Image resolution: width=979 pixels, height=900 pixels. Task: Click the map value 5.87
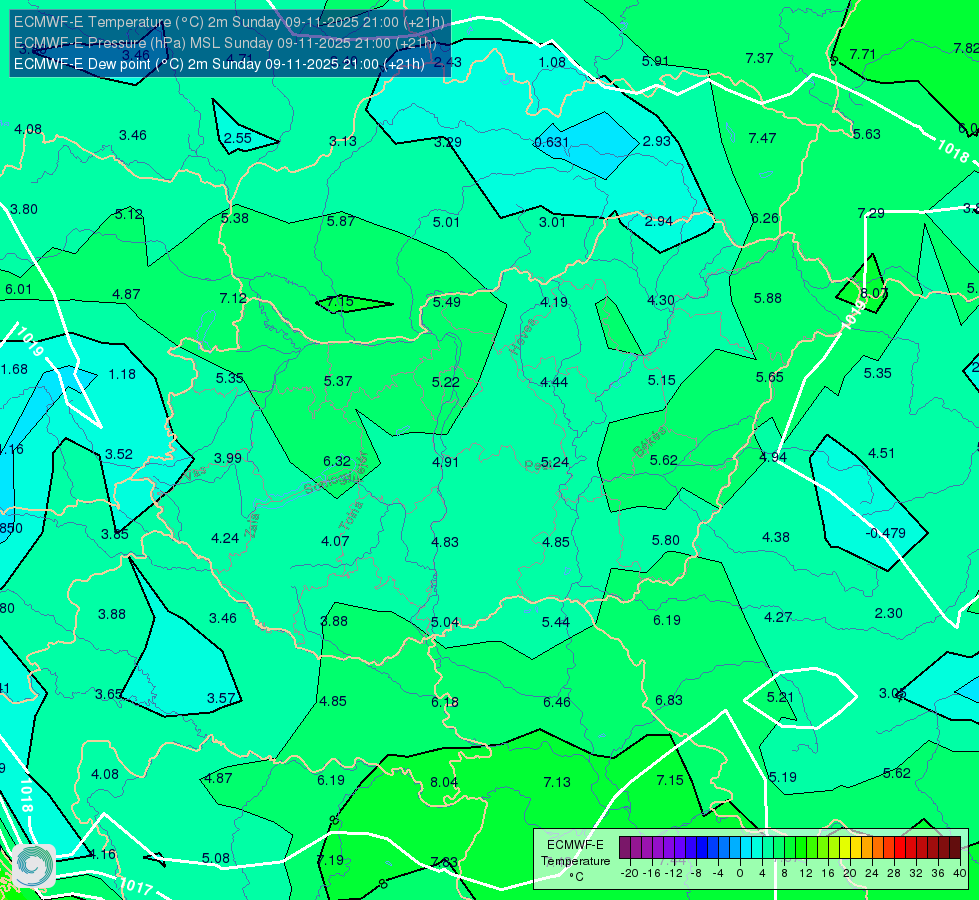point(341,221)
